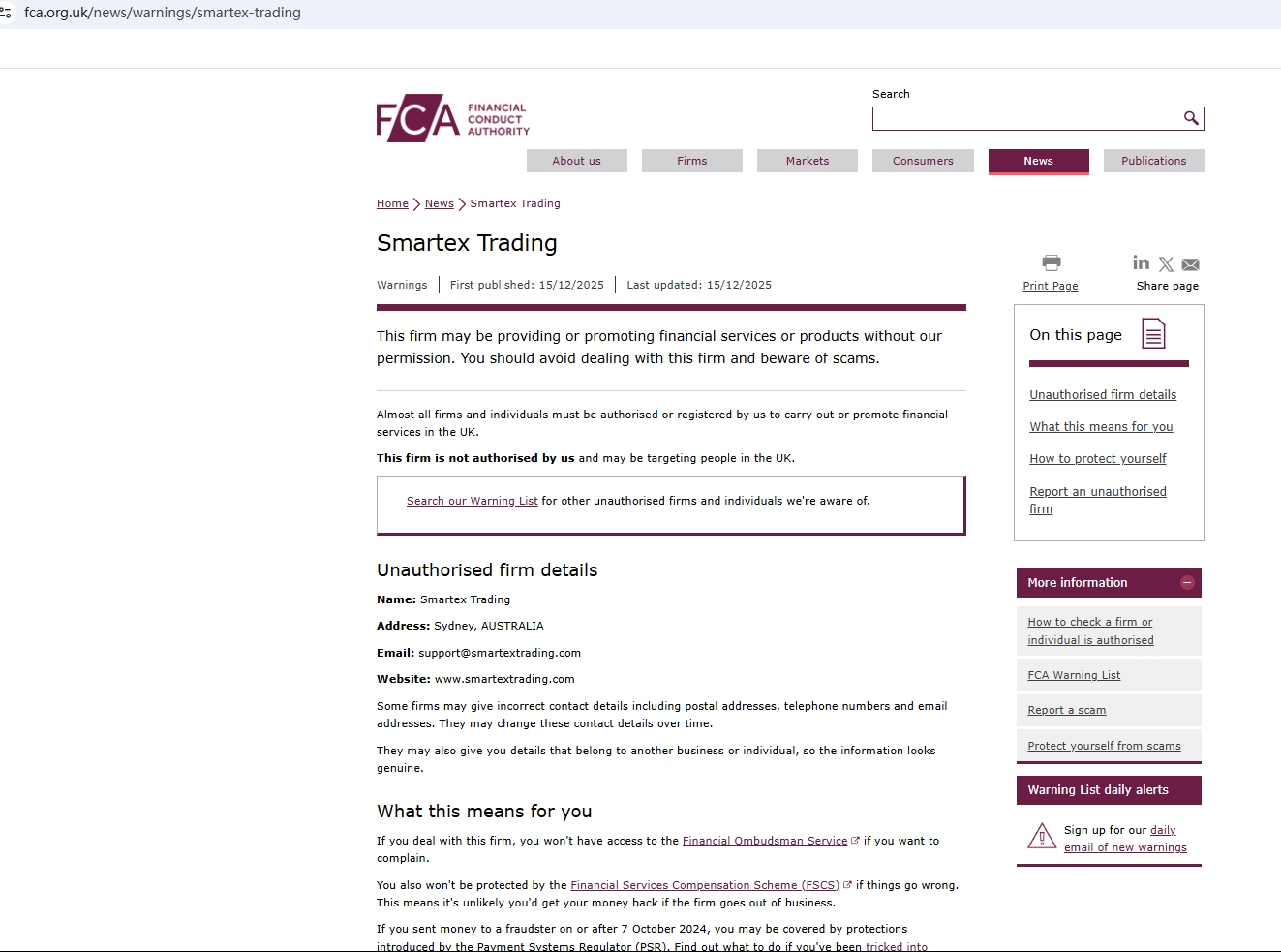The height and width of the screenshot is (952, 1281).
Task: Open Search our Warning List link
Action: pos(472,501)
